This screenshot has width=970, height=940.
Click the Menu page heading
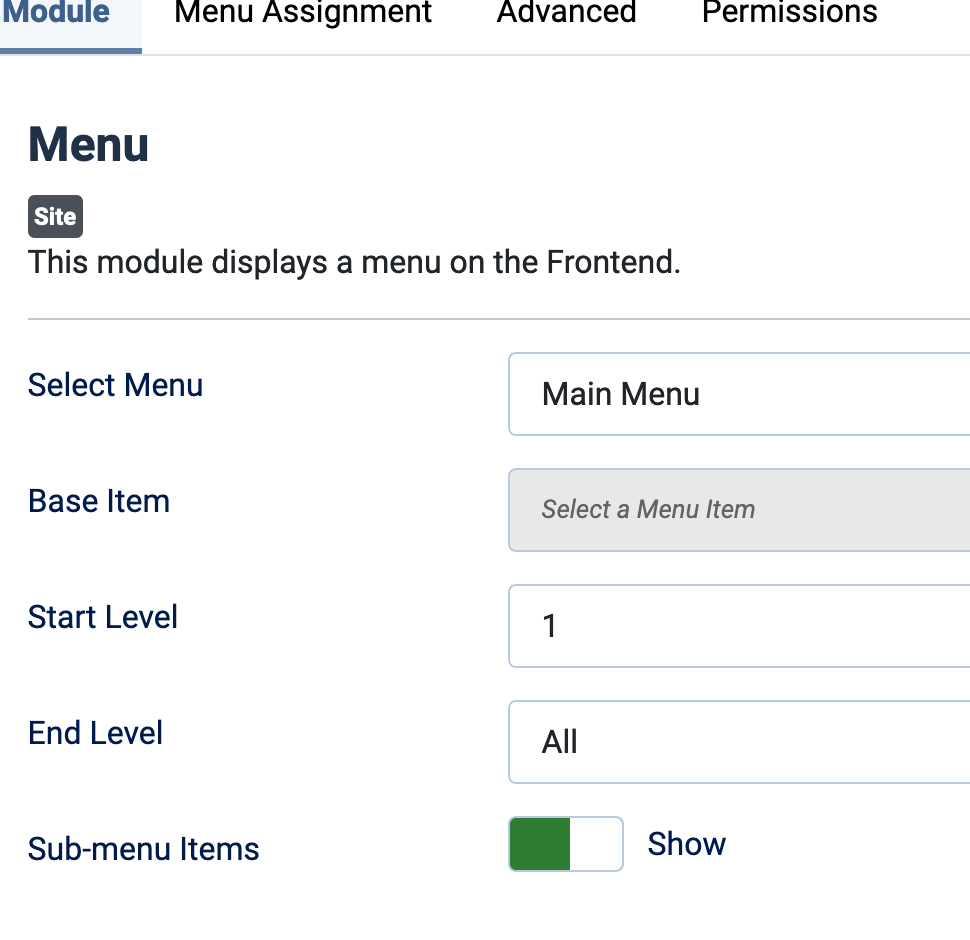point(88,145)
